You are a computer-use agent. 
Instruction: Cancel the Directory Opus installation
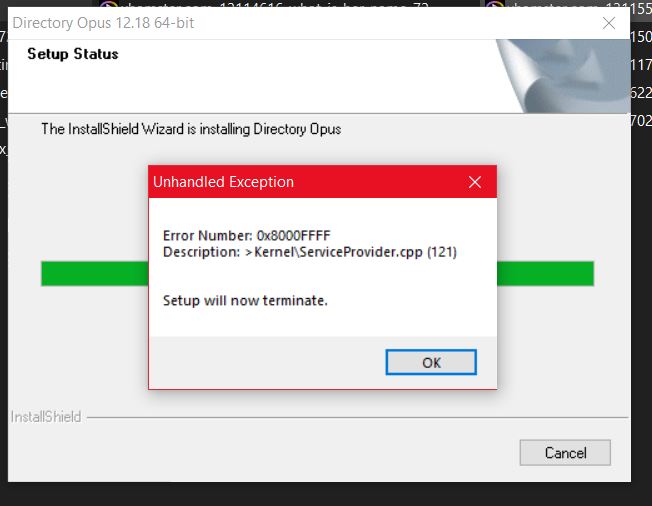[x=565, y=452]
